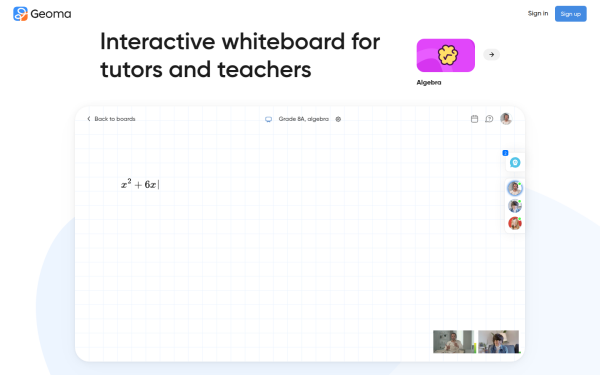The width and height of the screenshot is (600, 375).
Task: Open the calendar icon in board header
Action: coord(474,119)
